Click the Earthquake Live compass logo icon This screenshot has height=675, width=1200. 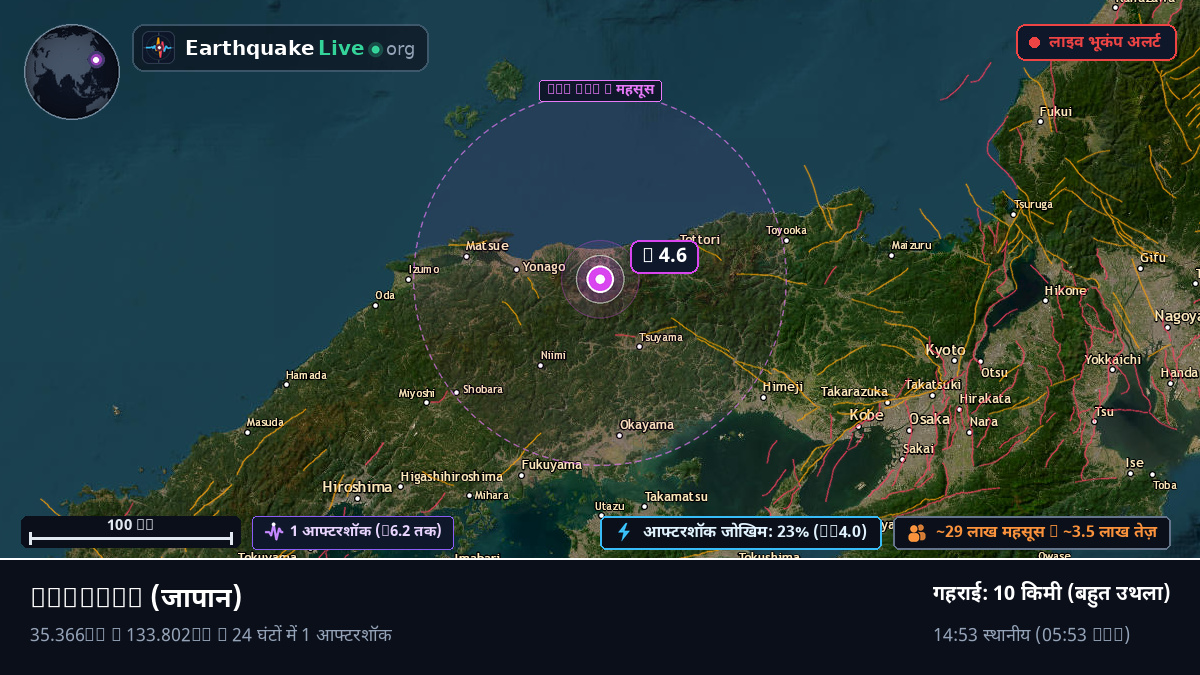coord(159,48)
